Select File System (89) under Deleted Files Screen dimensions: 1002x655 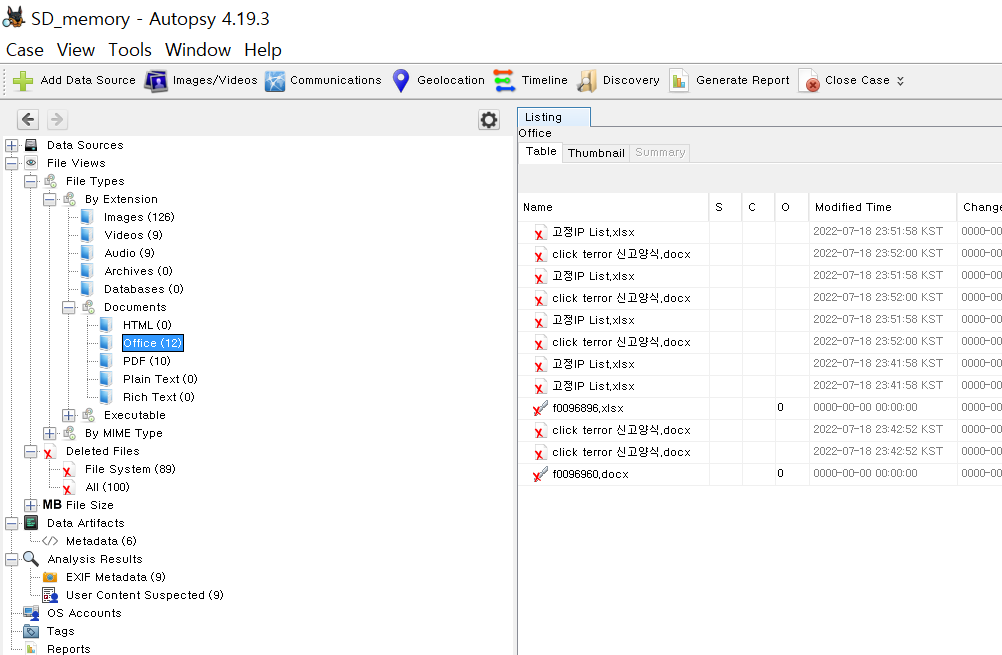click(130, 469)
